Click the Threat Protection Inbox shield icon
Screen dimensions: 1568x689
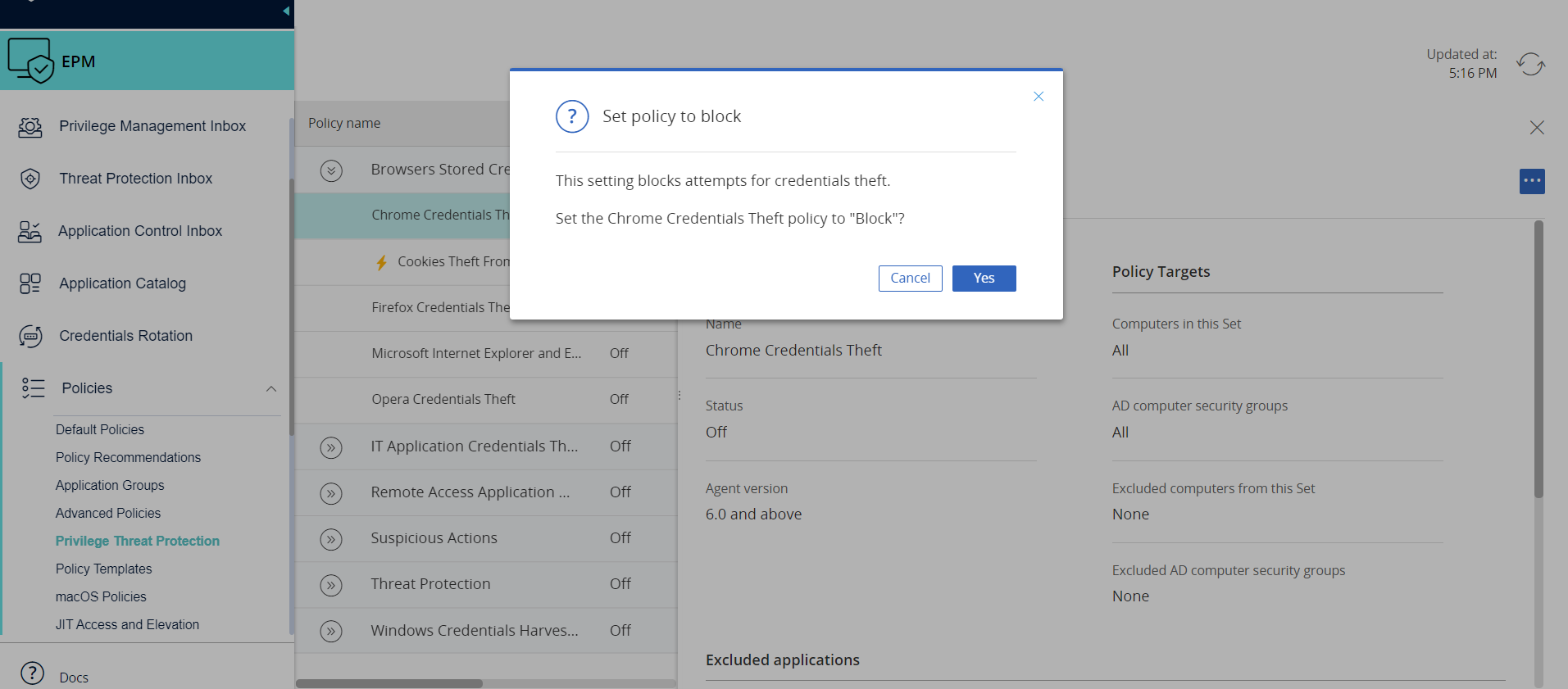(30, 179)
